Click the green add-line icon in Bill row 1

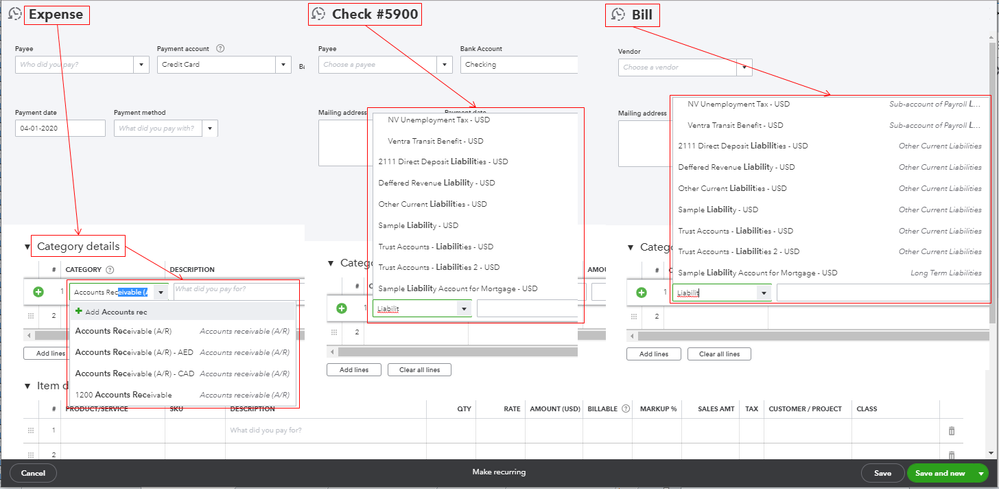coord(642,293)
